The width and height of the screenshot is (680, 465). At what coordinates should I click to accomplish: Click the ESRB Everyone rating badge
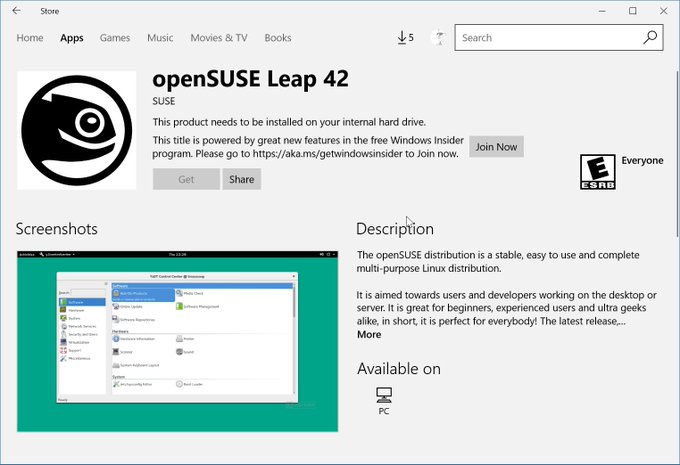pyautogui.click(x=598, y=172)
